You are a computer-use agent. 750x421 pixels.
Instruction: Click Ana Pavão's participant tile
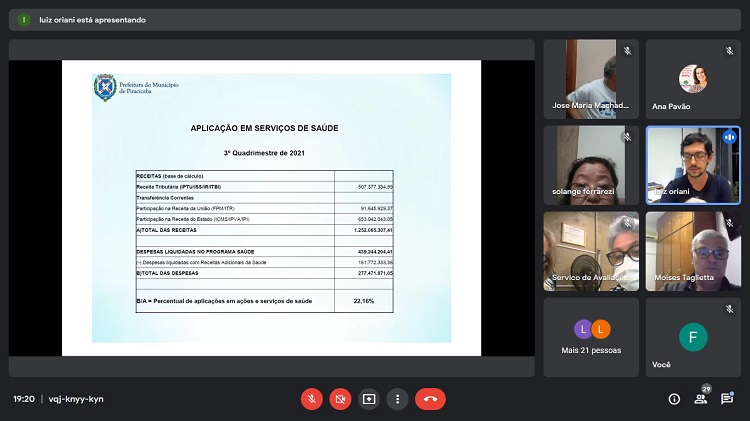tap(693, 78)
